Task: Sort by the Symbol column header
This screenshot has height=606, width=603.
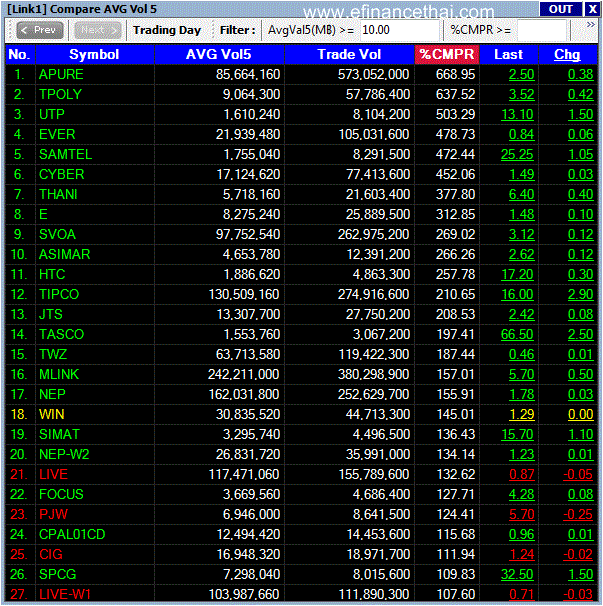Action: 94,54
